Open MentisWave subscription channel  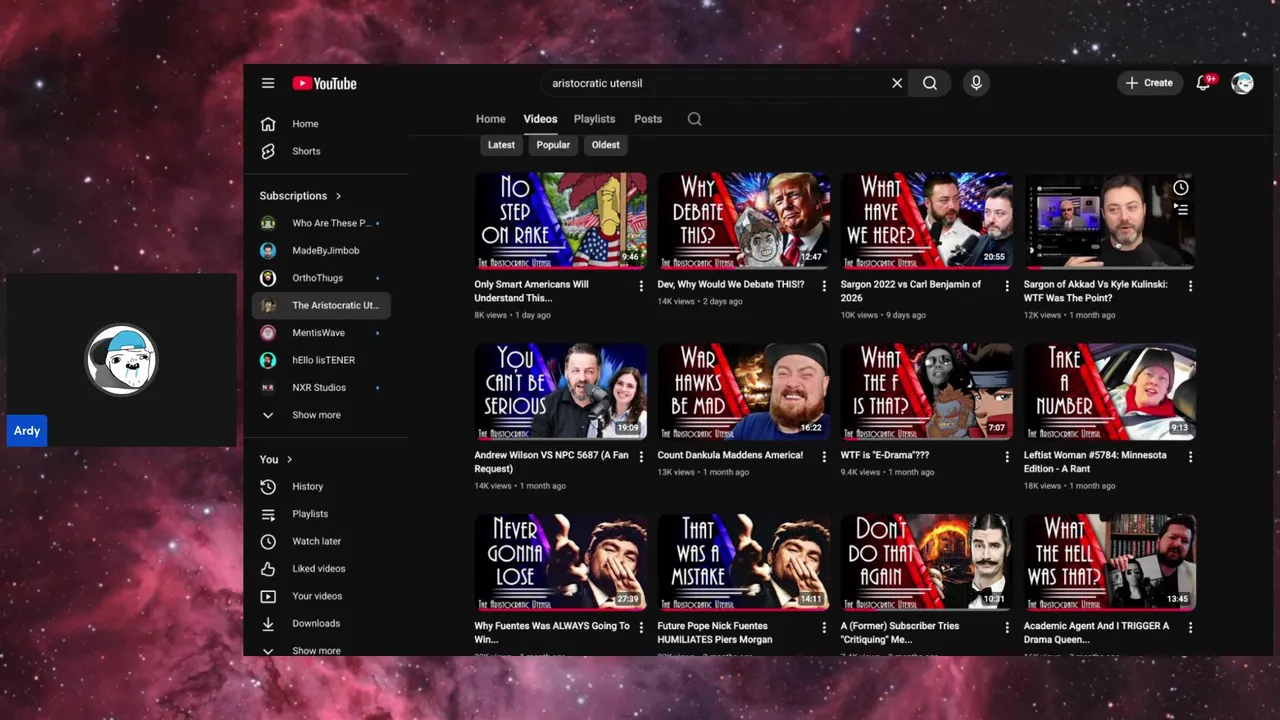click(320, 332)
